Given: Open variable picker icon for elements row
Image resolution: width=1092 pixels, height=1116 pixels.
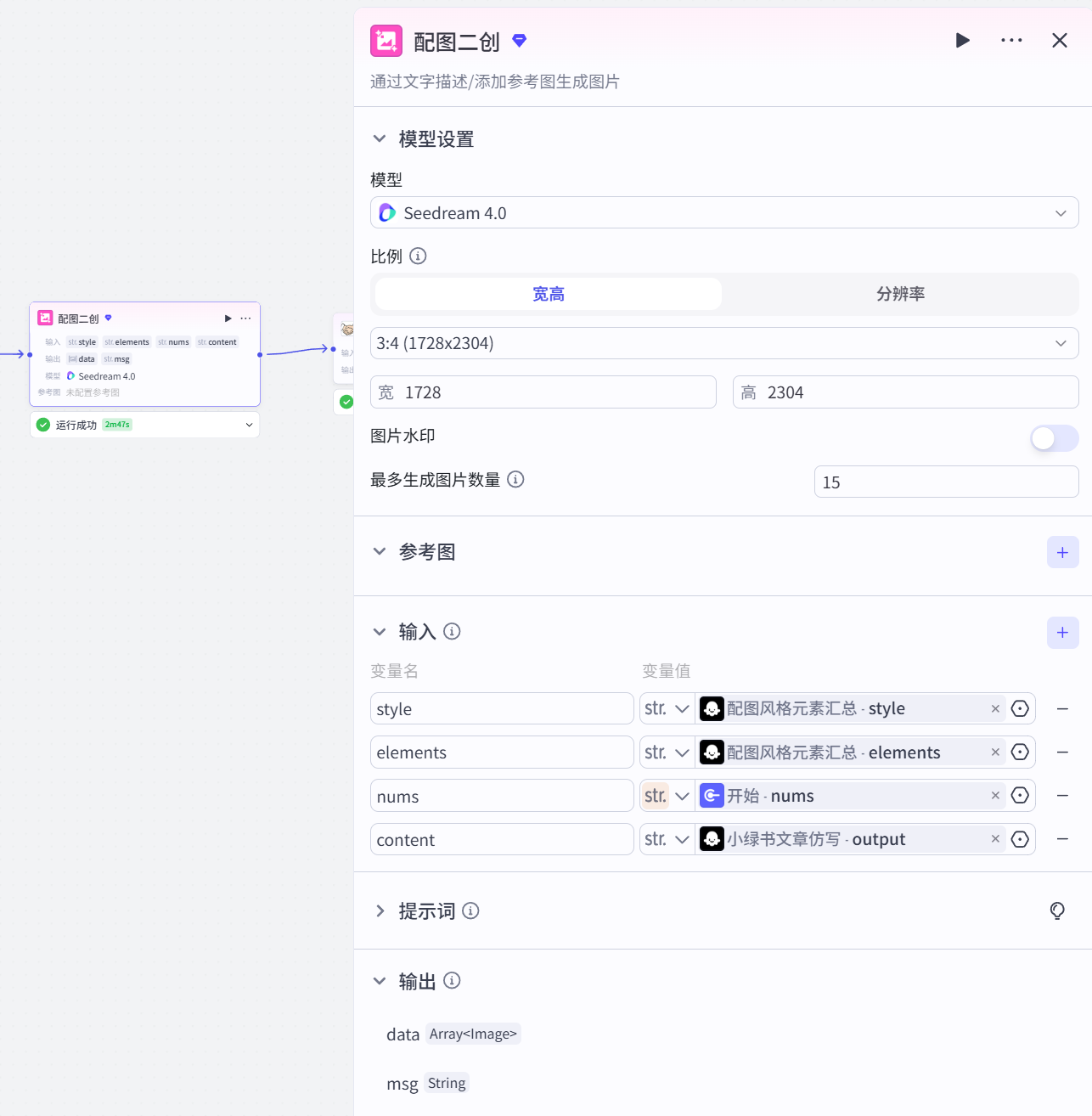Looking at the screenshot, I should 1020,752.
